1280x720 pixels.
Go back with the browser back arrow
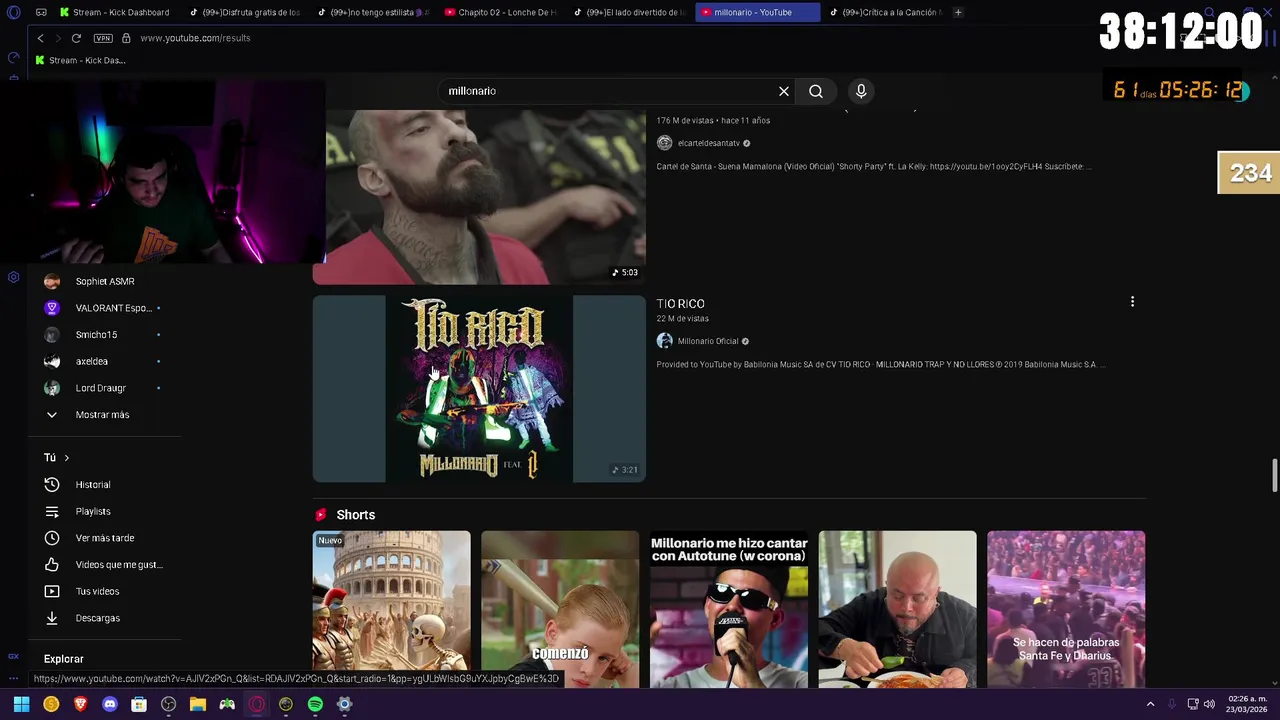click(40, 38)
